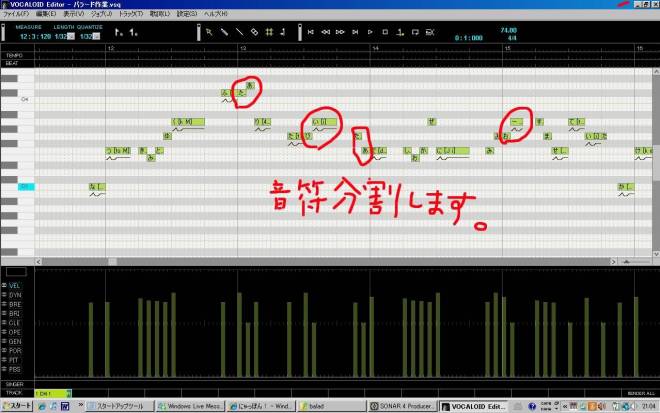Start playback with the play button
Screen dimensions: 660x413
(x=370, y=32)
